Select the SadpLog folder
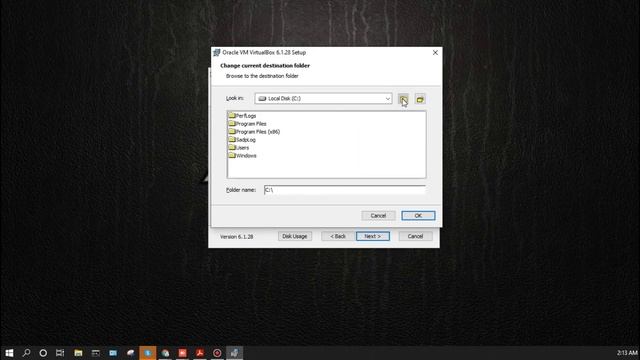This screenshot has width=640, height=360. pyautogui.click(x=242, y=140)
